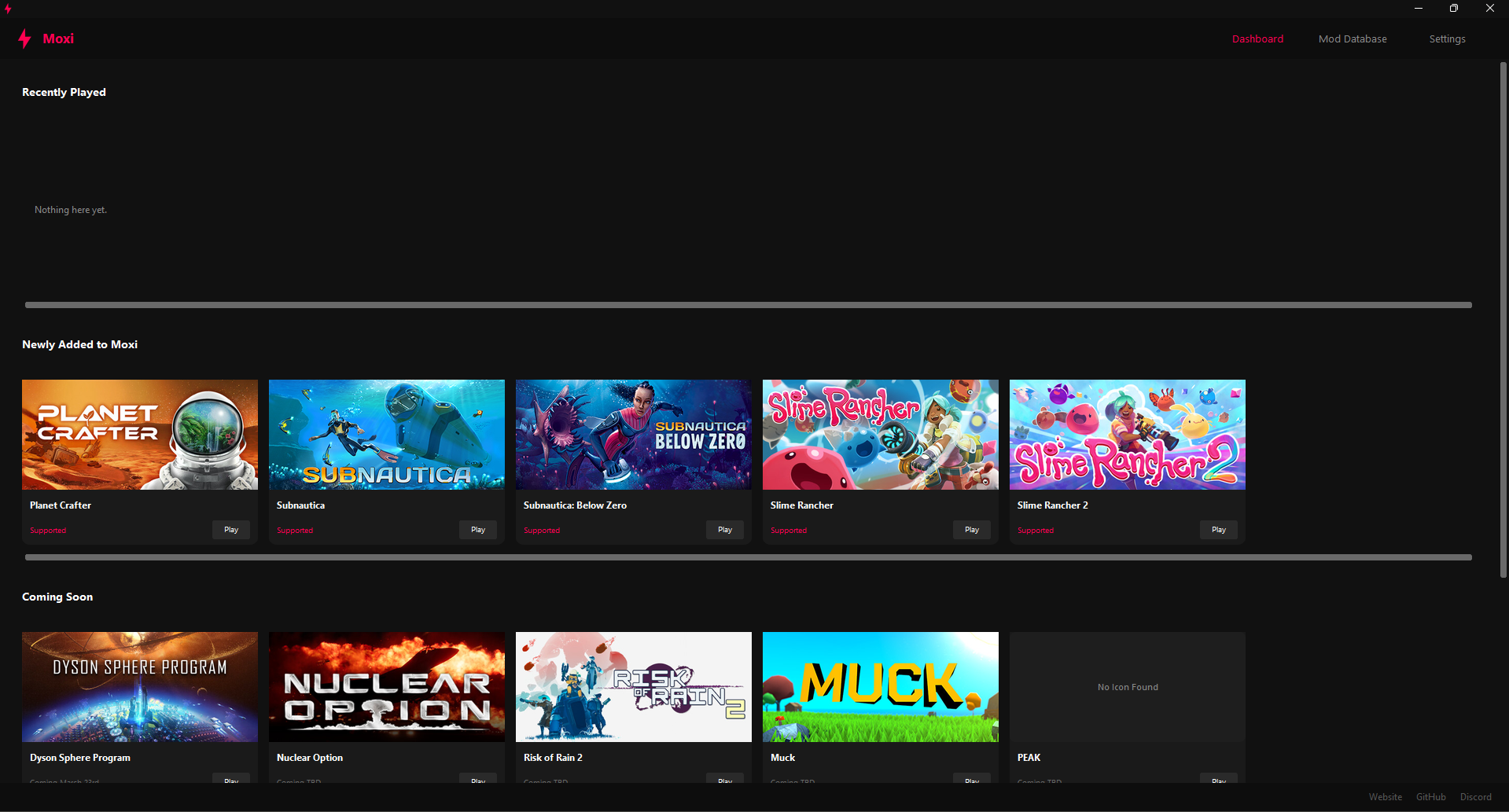Click the Slime Rancher title text
The height and width of the screenshot is (812, 1509).
click(802, 505)
